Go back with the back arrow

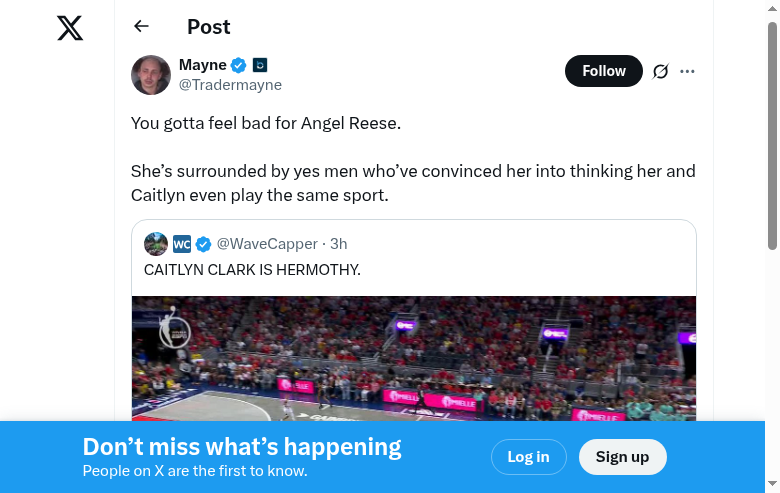click(141, 27)
